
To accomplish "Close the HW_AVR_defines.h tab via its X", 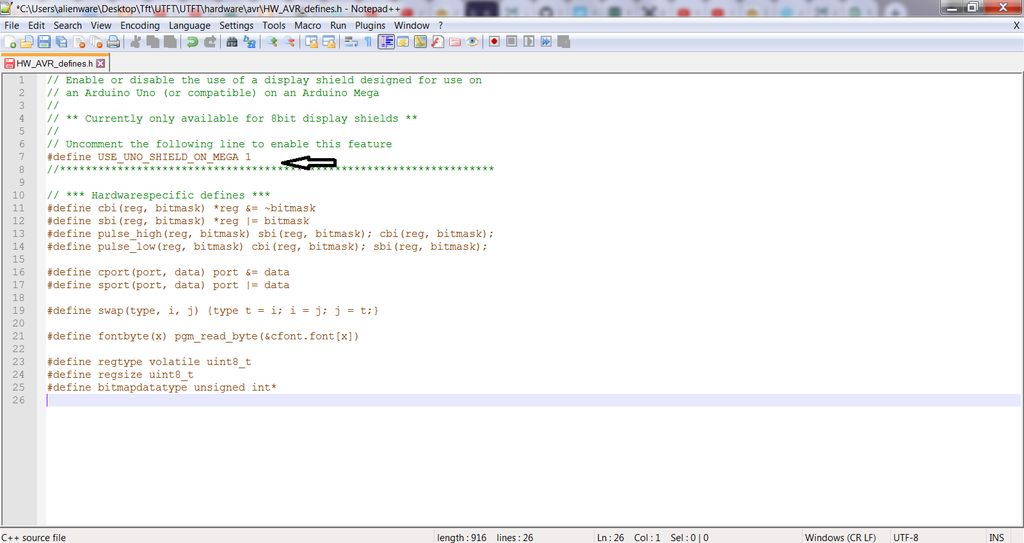I will [x=101, y=63].
